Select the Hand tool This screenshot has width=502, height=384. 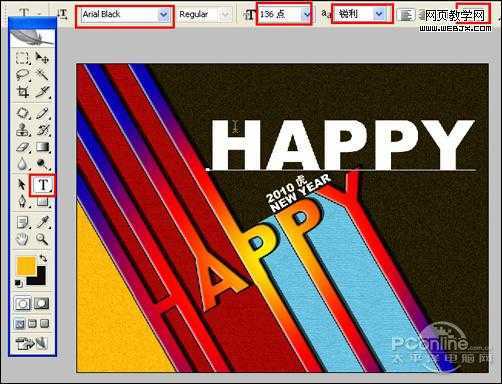[x=22, y=239]
